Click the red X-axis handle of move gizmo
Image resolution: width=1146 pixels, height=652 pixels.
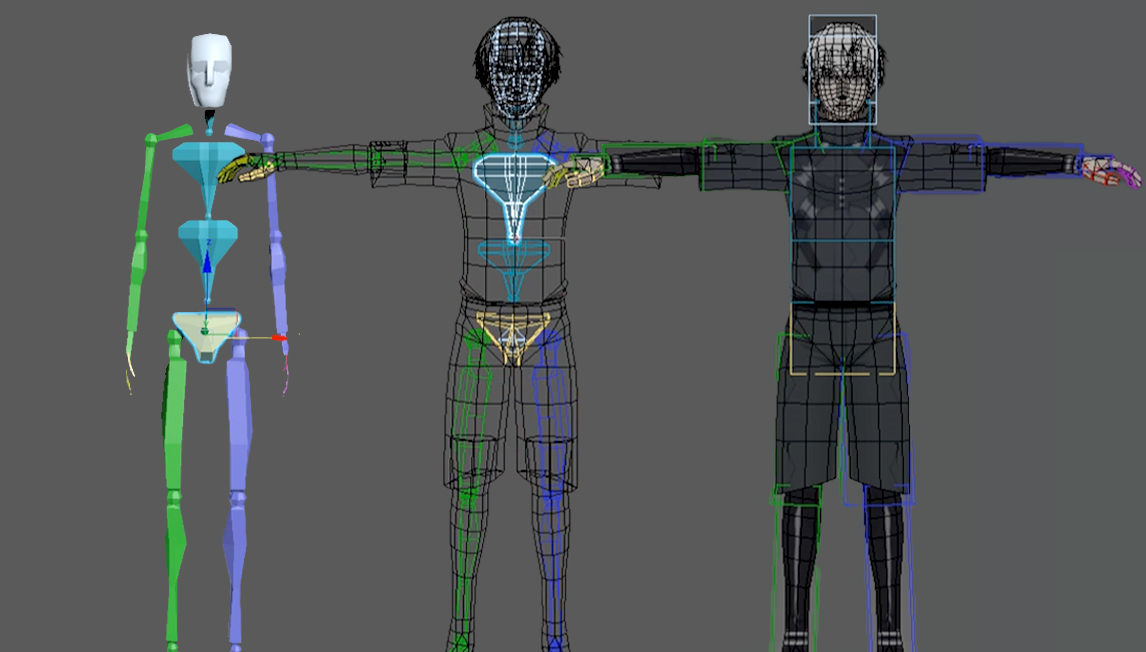tap(279, 338)
